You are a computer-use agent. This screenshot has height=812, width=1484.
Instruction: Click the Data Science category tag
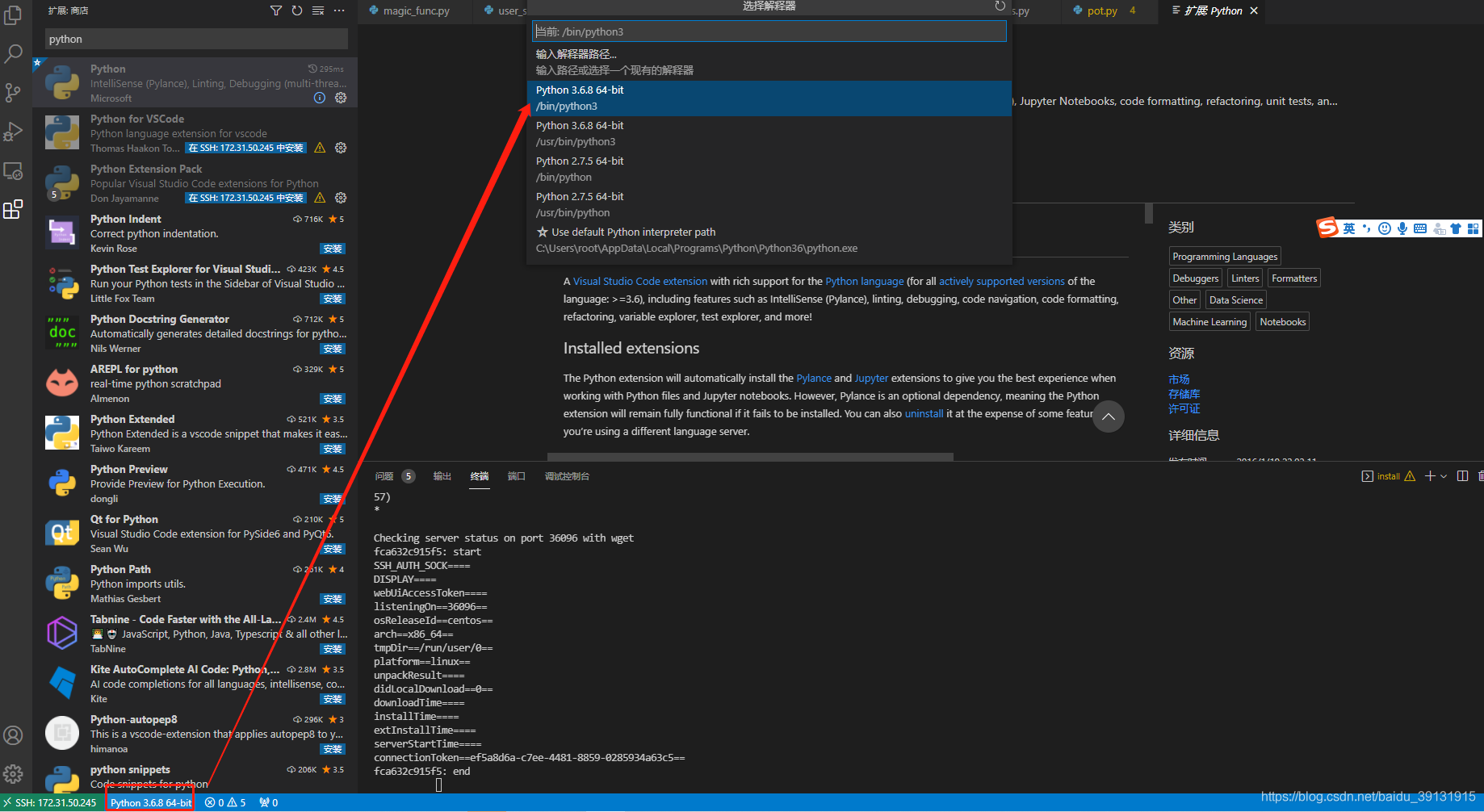(1236, 299)
